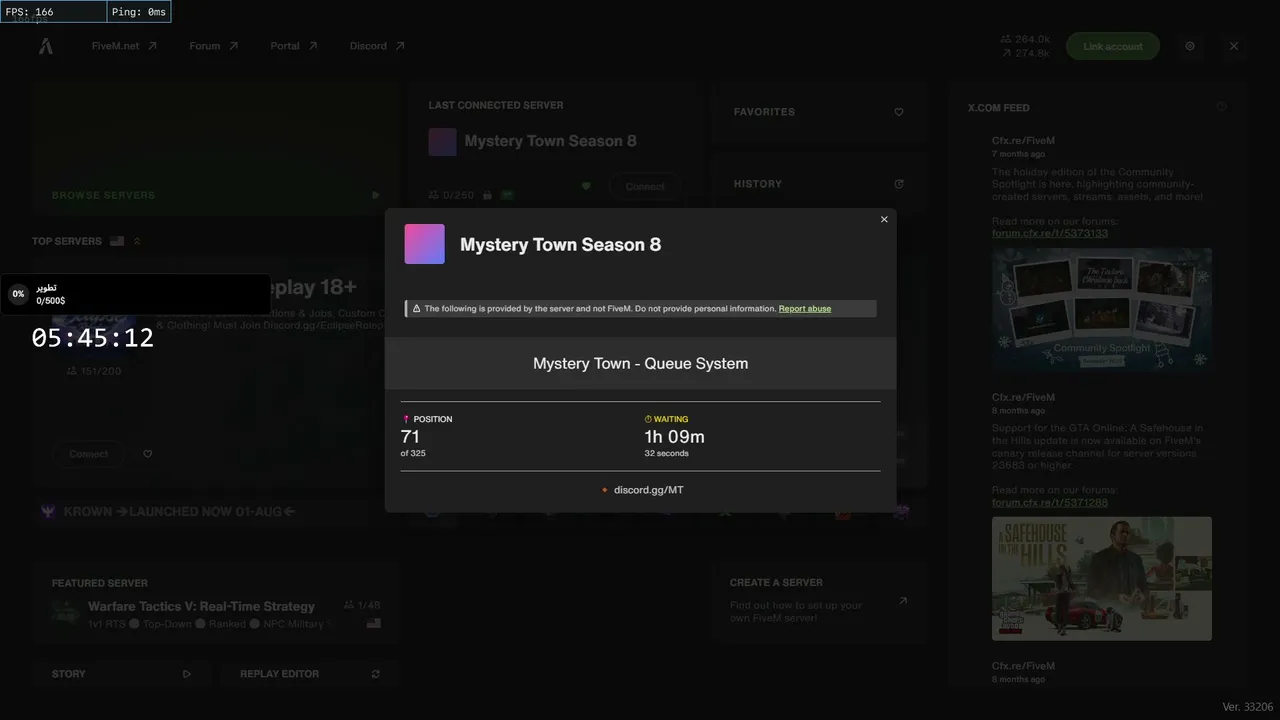Expand the Top Servers chevron
The width and height of the screenshot is (1280, 720).
tap(137, 241)
